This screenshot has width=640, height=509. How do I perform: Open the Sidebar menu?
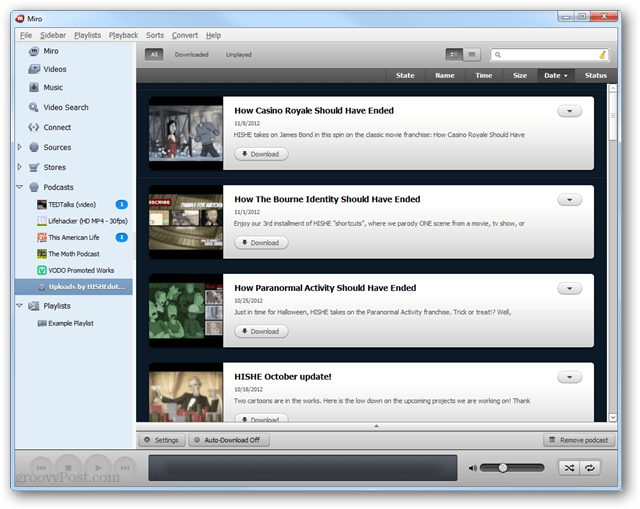click(x=53, y=35)
